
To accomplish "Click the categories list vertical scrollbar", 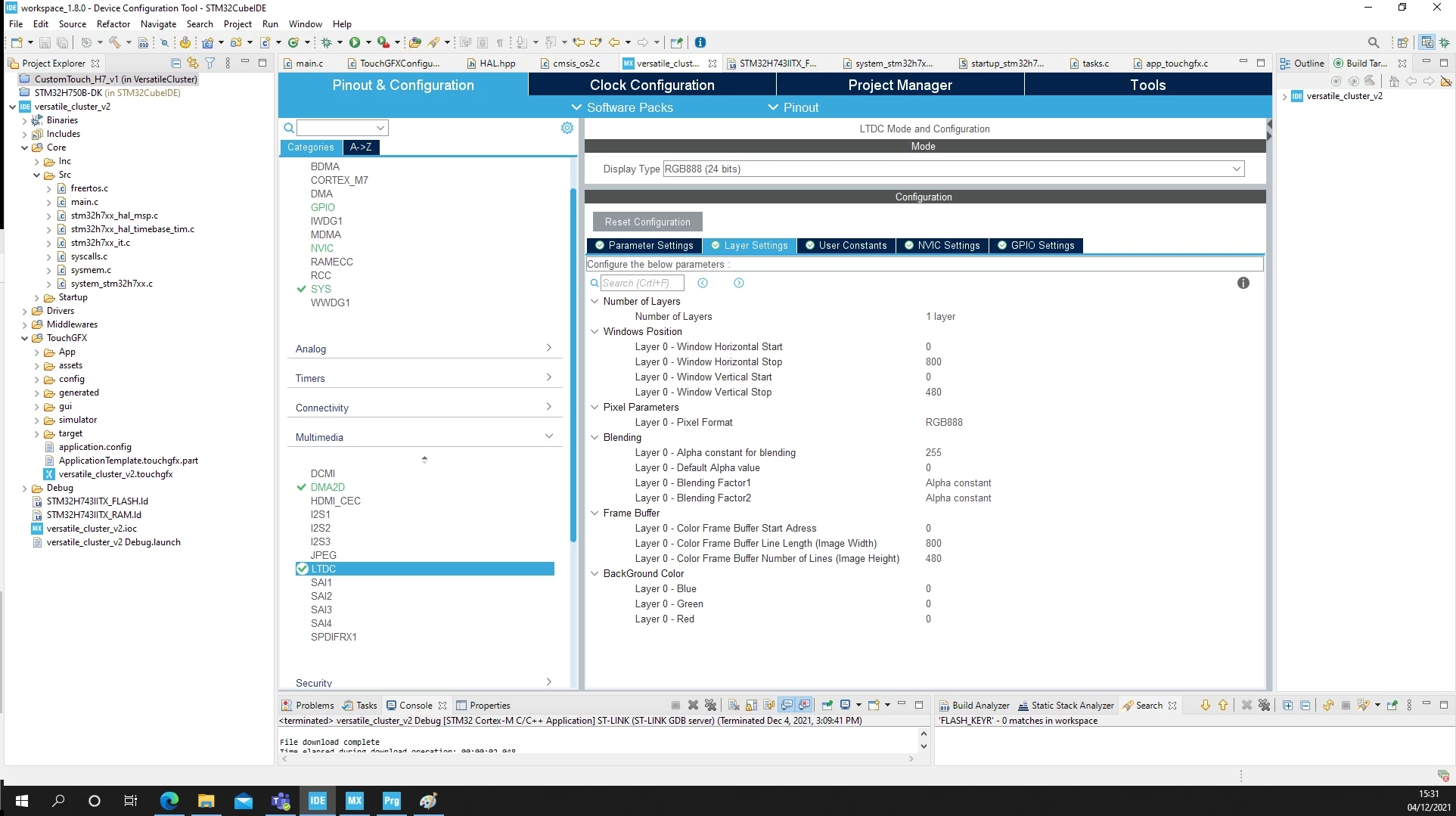I will click(x=573, y=365).
